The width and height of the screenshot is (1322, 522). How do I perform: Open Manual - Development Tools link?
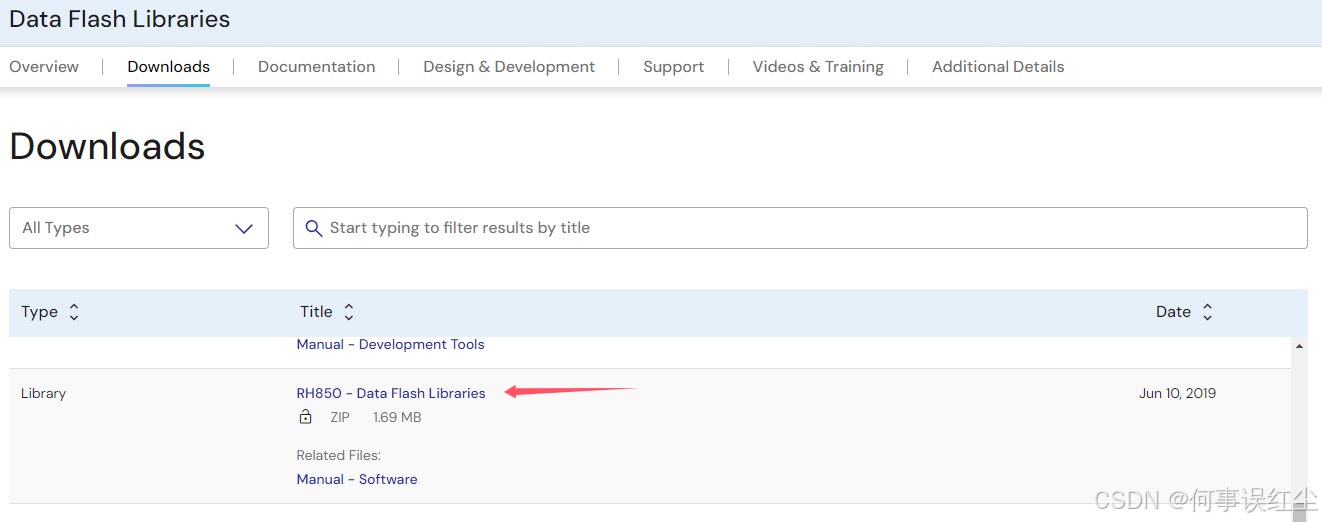[x=390, y=344]
